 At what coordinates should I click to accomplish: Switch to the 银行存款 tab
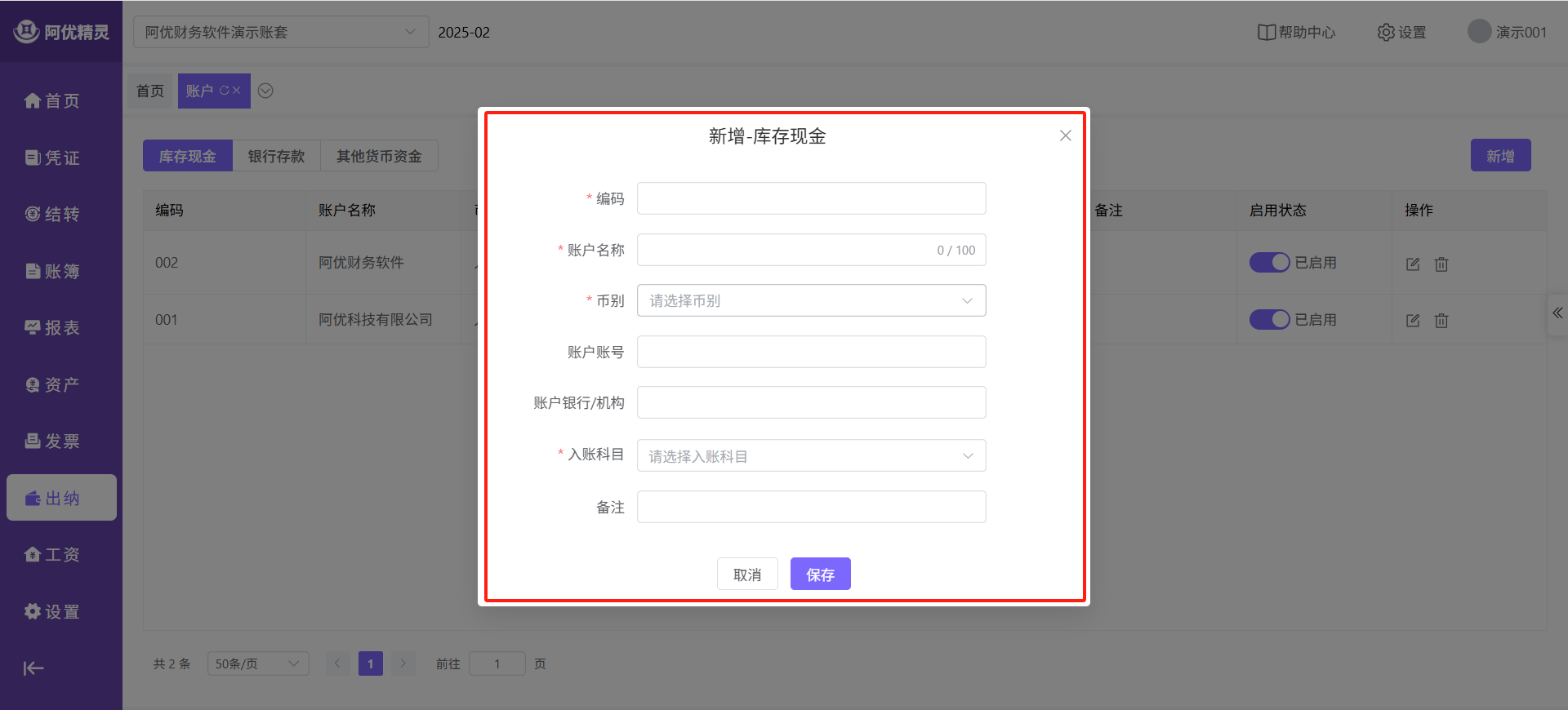click(x=276, y=156)
